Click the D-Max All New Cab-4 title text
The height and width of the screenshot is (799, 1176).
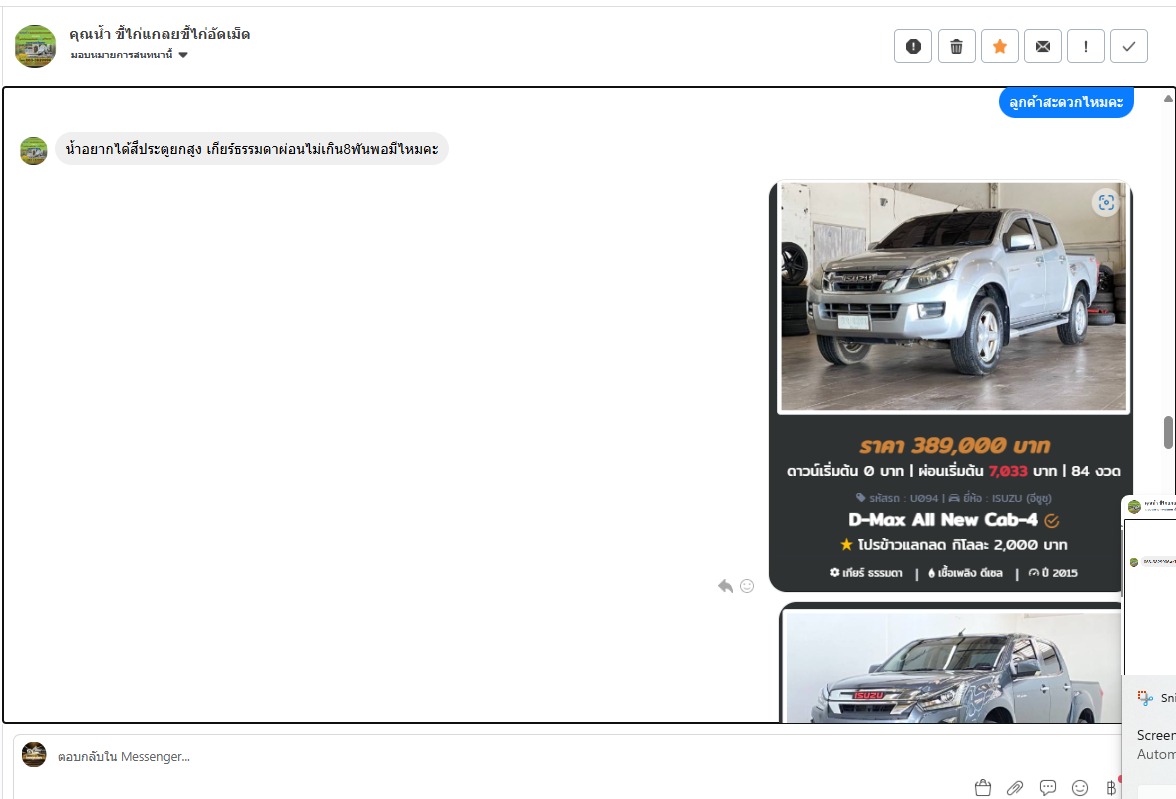coord(943,519)
